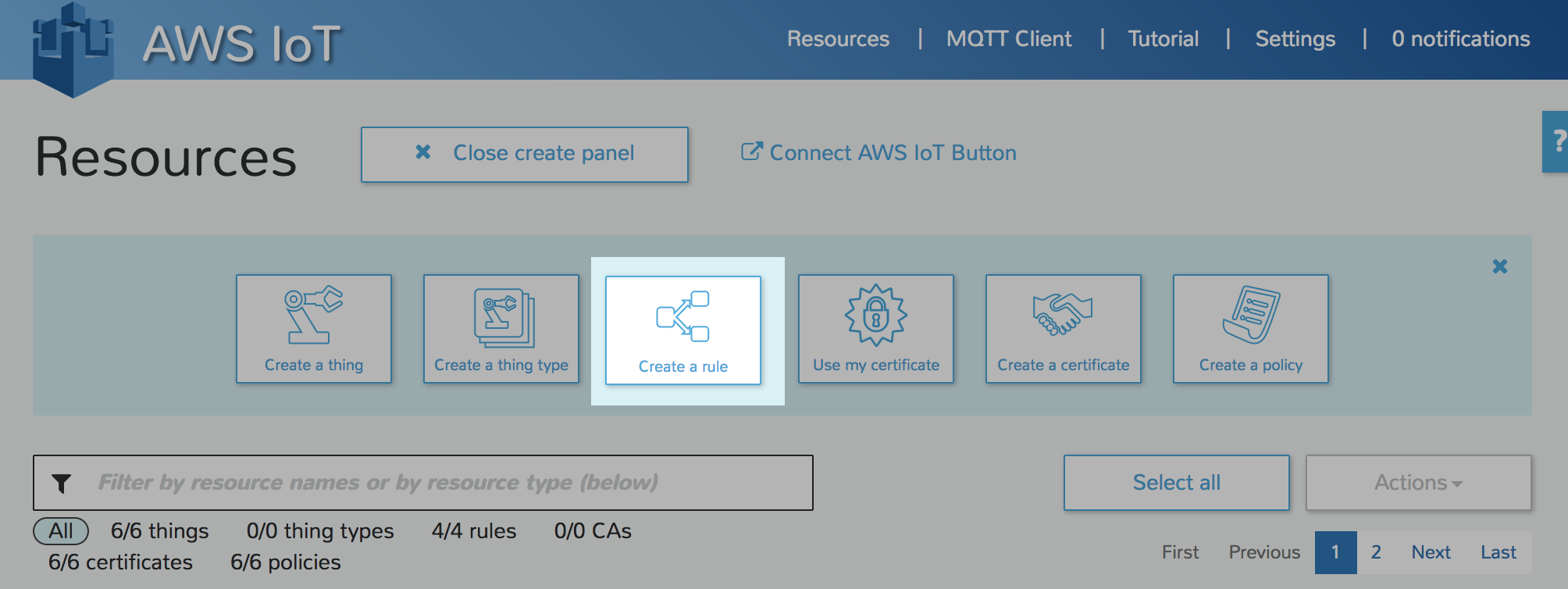Click the Close create panel button
1568x589 pixels.
[x=525, y=155]
